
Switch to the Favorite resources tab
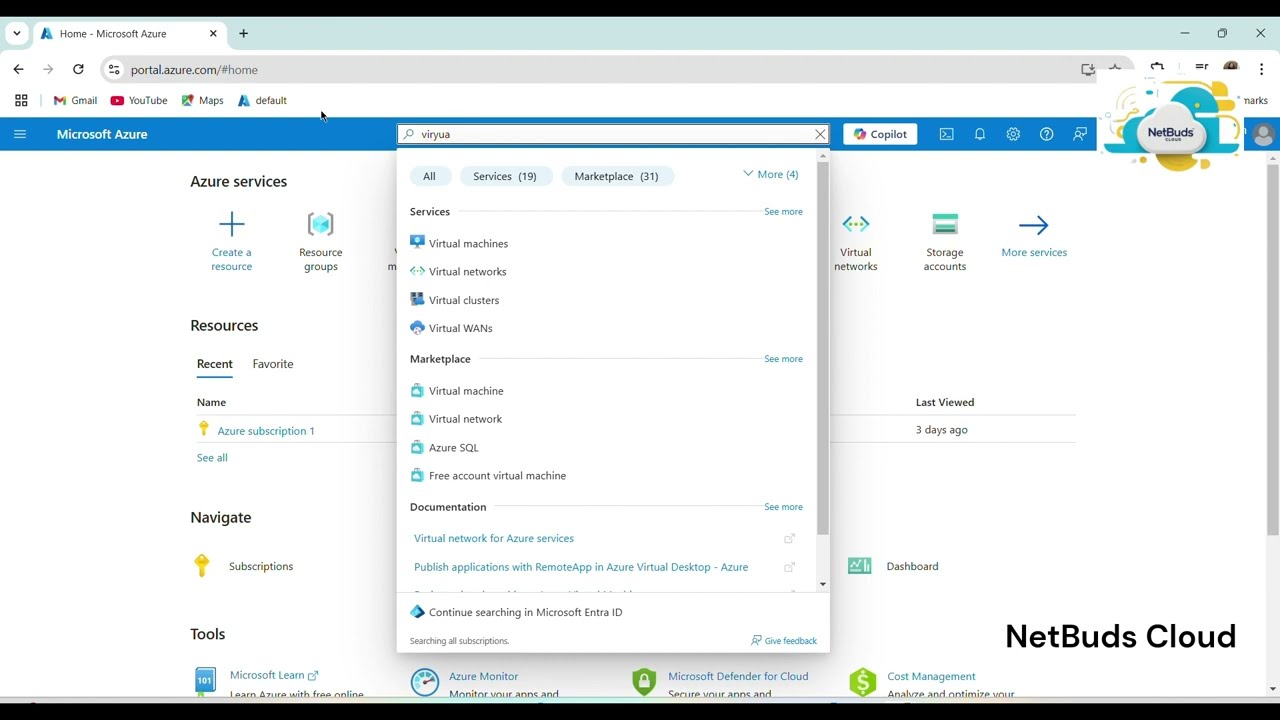(273, 364)
